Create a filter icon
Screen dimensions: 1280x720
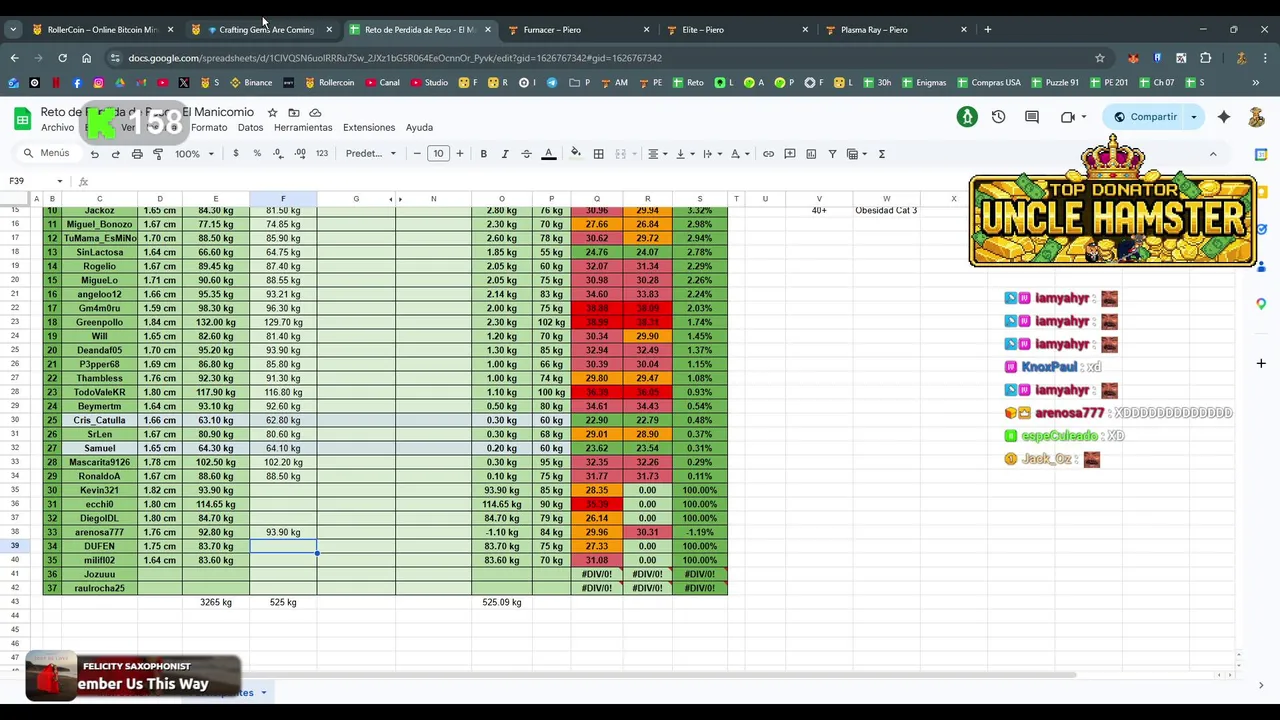pyautogui.click(x=832, y=154)
